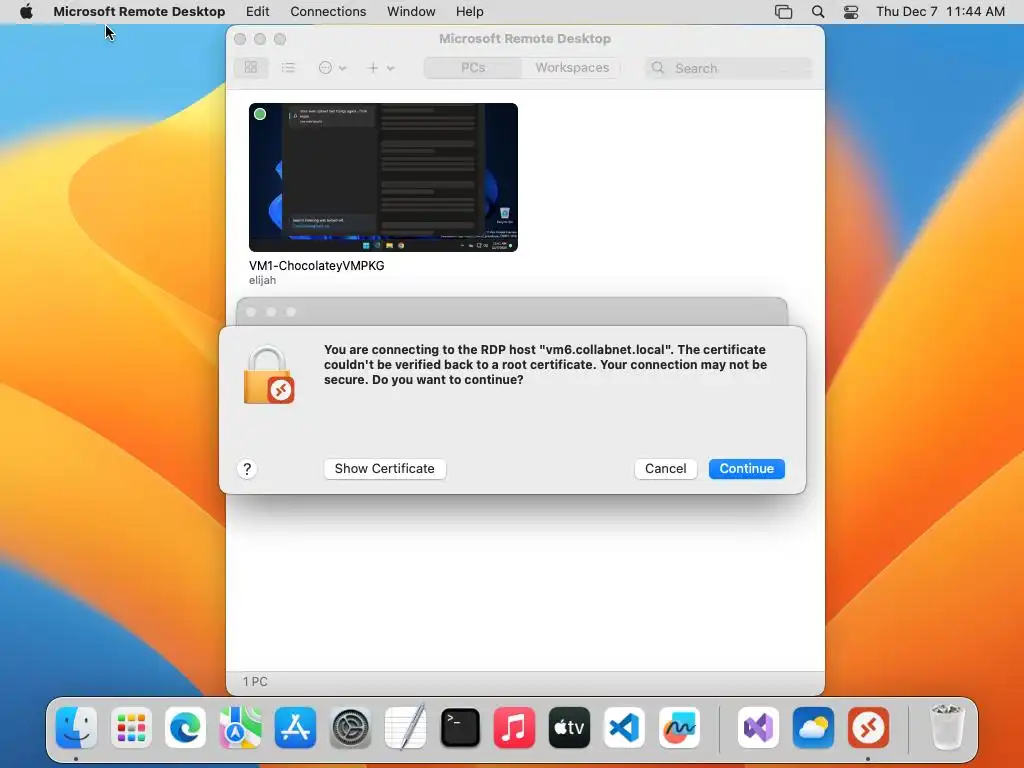Click the Show Certificate button
The height and width of the screenshot is (768, 1024).
click(x=385, y=468)
